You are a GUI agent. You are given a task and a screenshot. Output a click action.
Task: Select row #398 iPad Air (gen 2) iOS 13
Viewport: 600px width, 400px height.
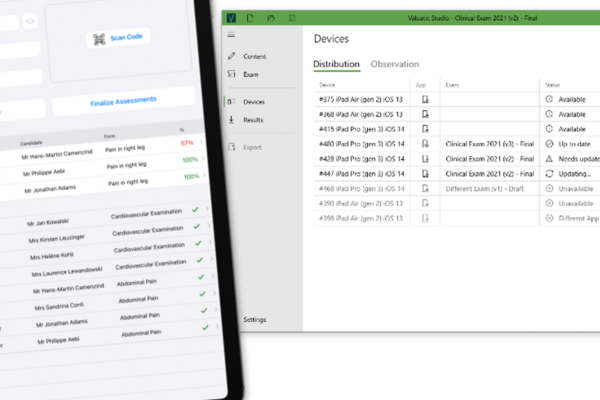tap(457, 219)
